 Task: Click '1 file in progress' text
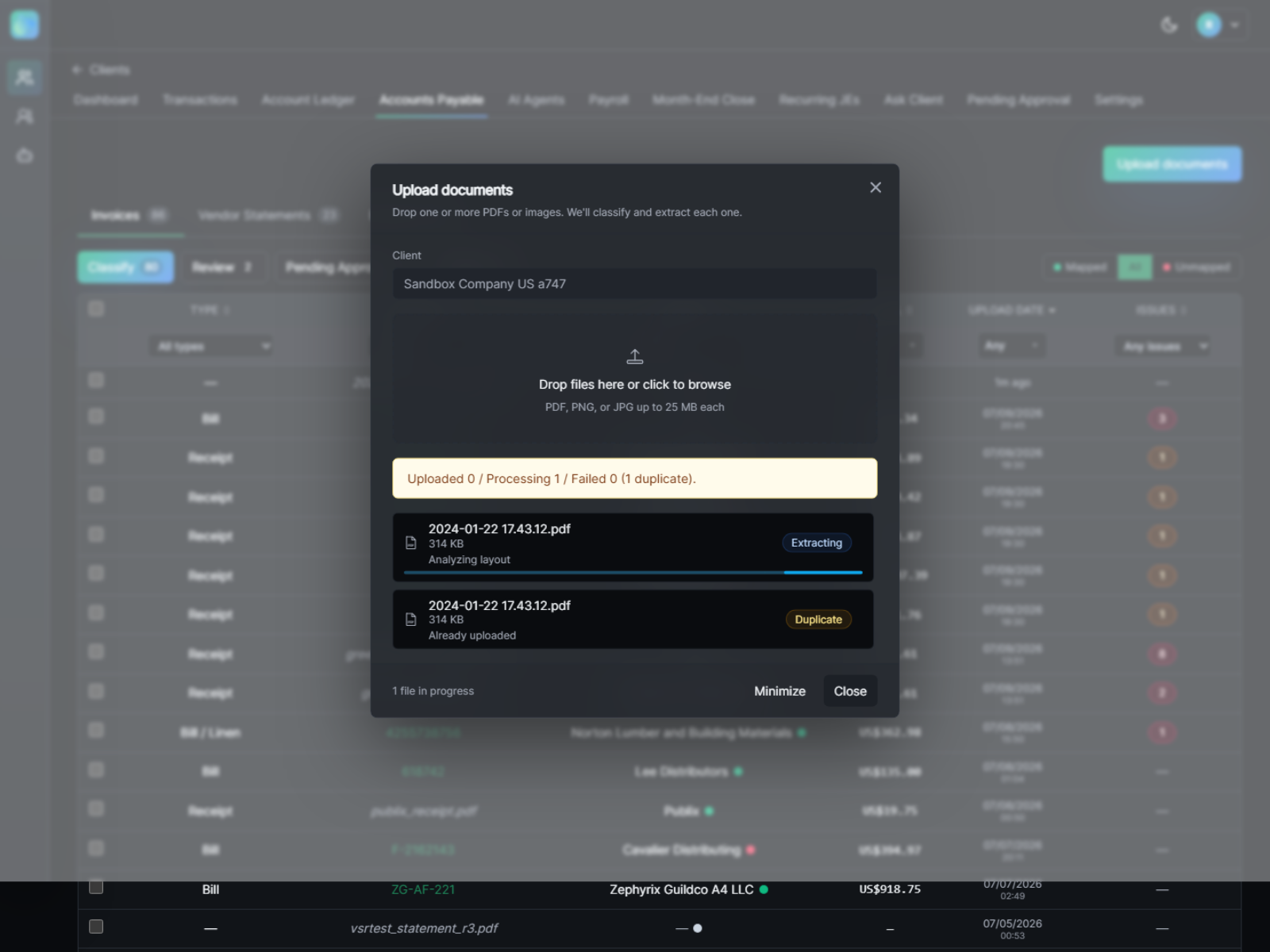433,691
